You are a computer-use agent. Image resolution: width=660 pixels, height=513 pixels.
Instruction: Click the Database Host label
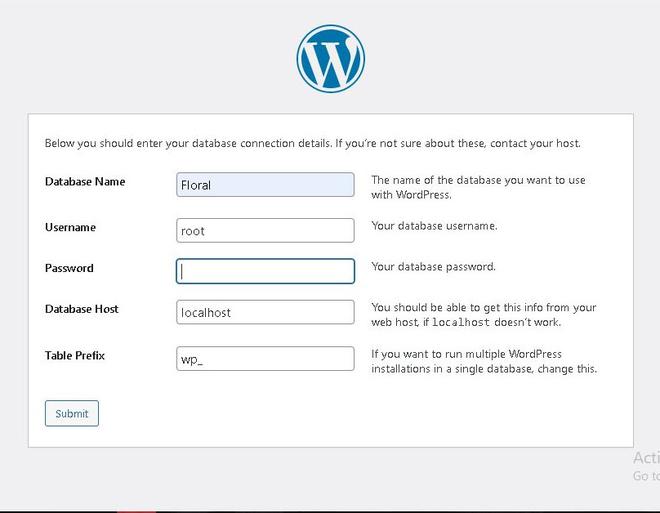(x=82, y=309)
